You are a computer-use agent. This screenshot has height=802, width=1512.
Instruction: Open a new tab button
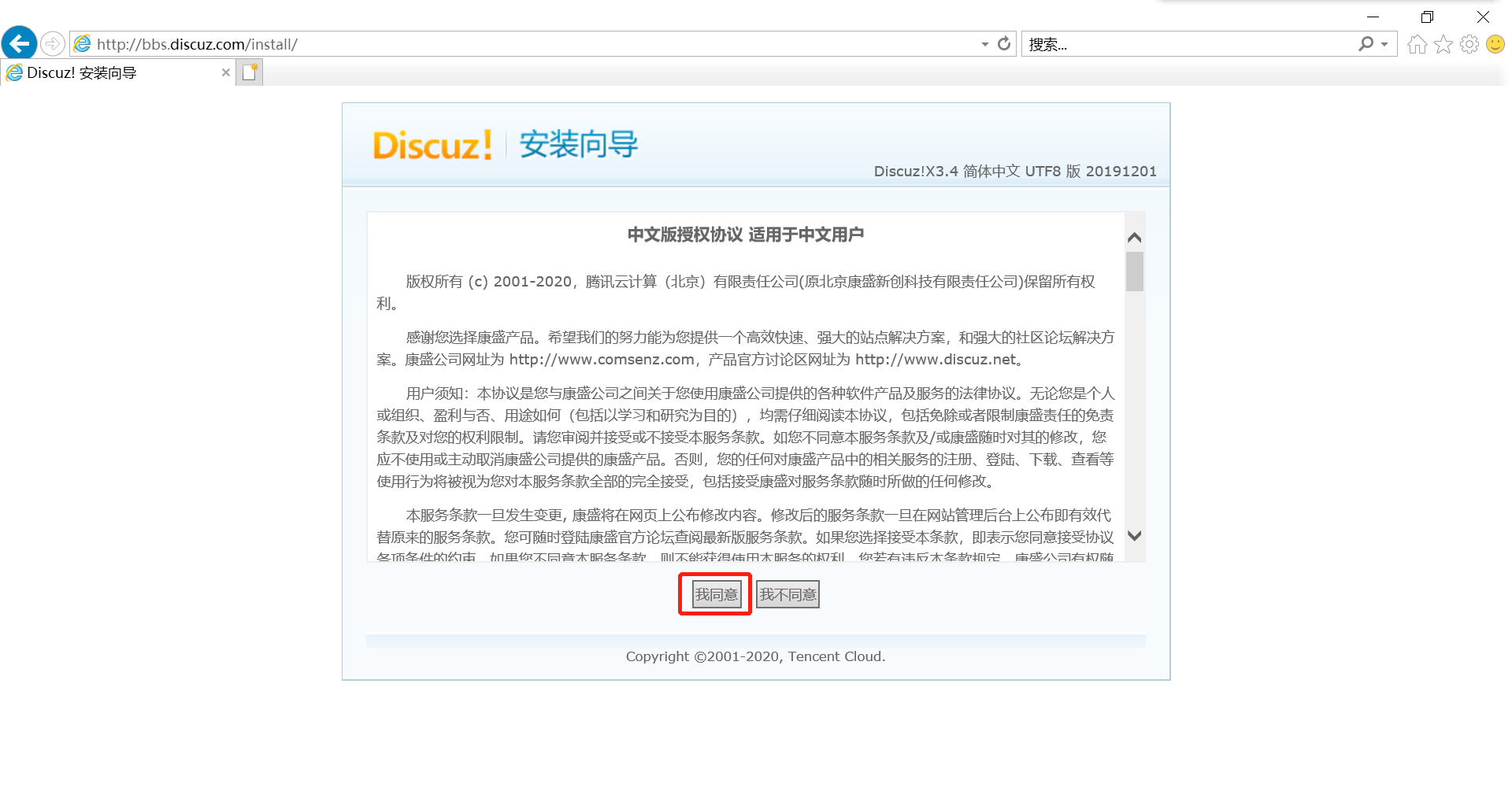point(250,72)
